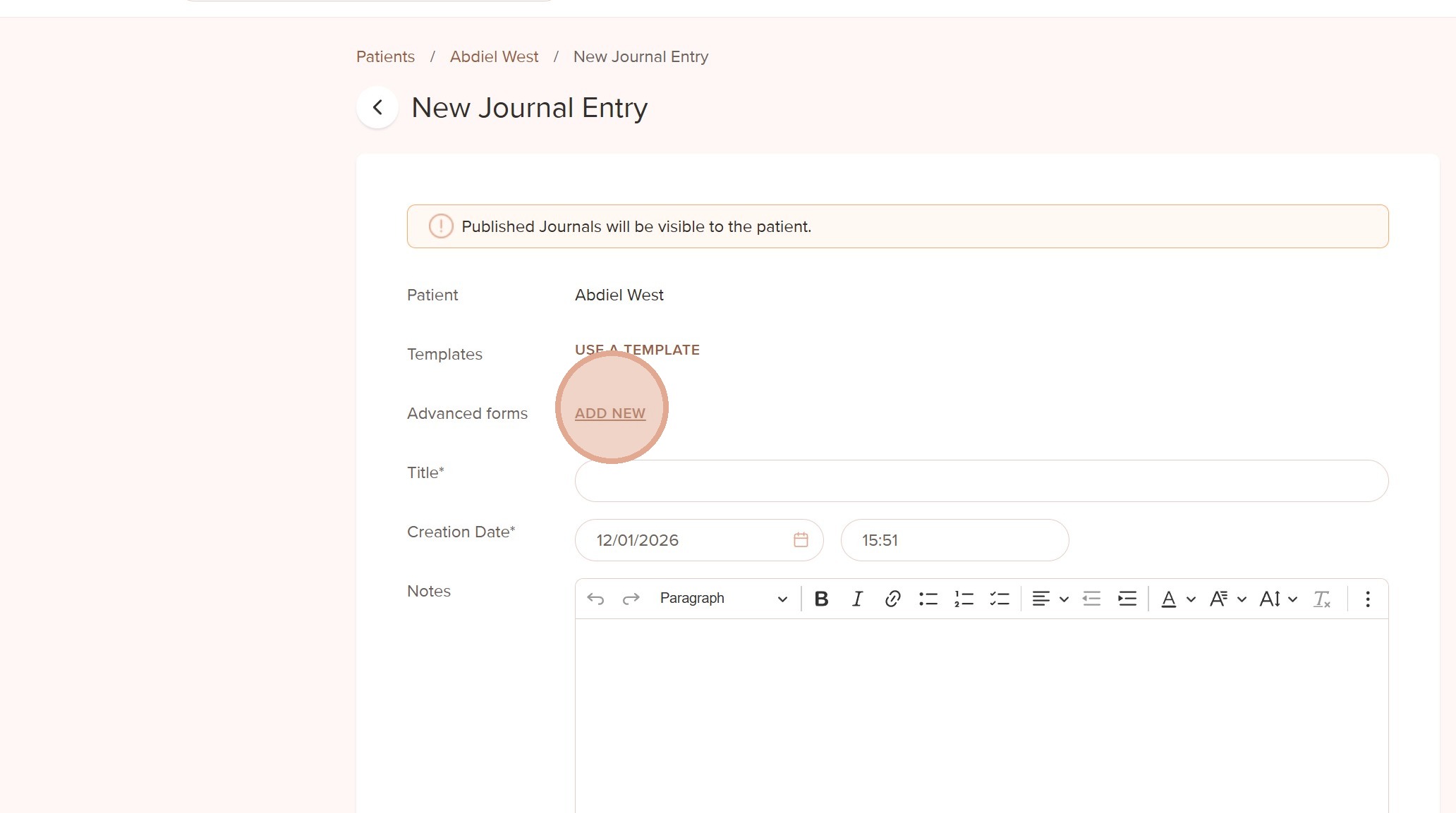1456x813 pixels.
Task: Insert a bulleted list
Action: pyautogui.click(x=928, y=599)
